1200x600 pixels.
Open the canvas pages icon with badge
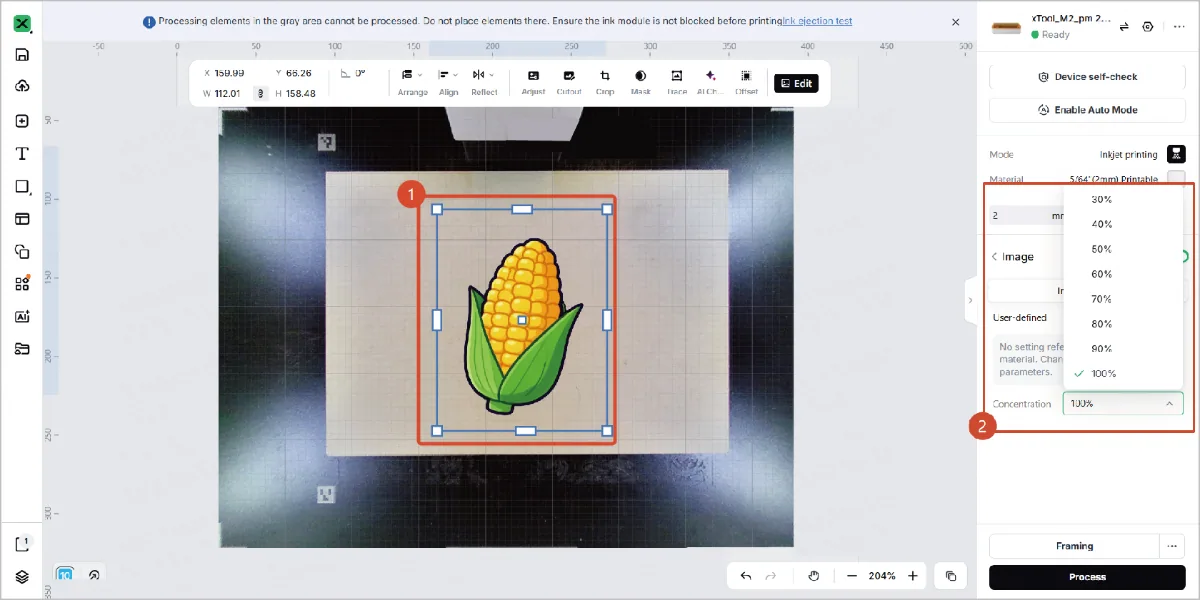[22, 544]
